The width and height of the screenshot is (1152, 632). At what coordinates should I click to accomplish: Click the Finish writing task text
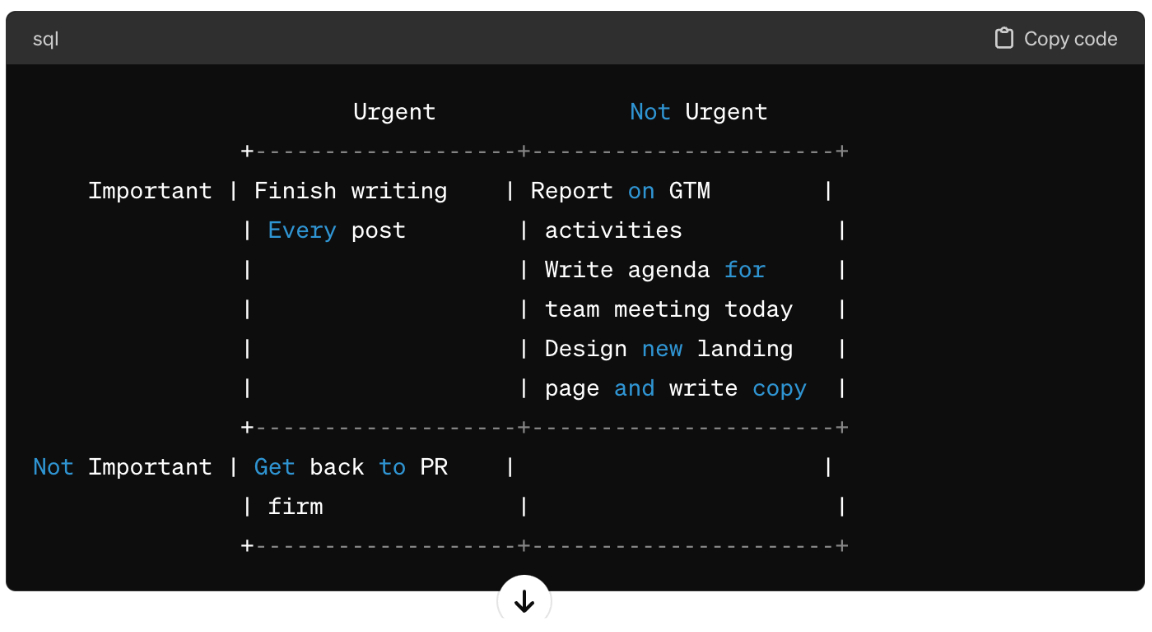350,191
